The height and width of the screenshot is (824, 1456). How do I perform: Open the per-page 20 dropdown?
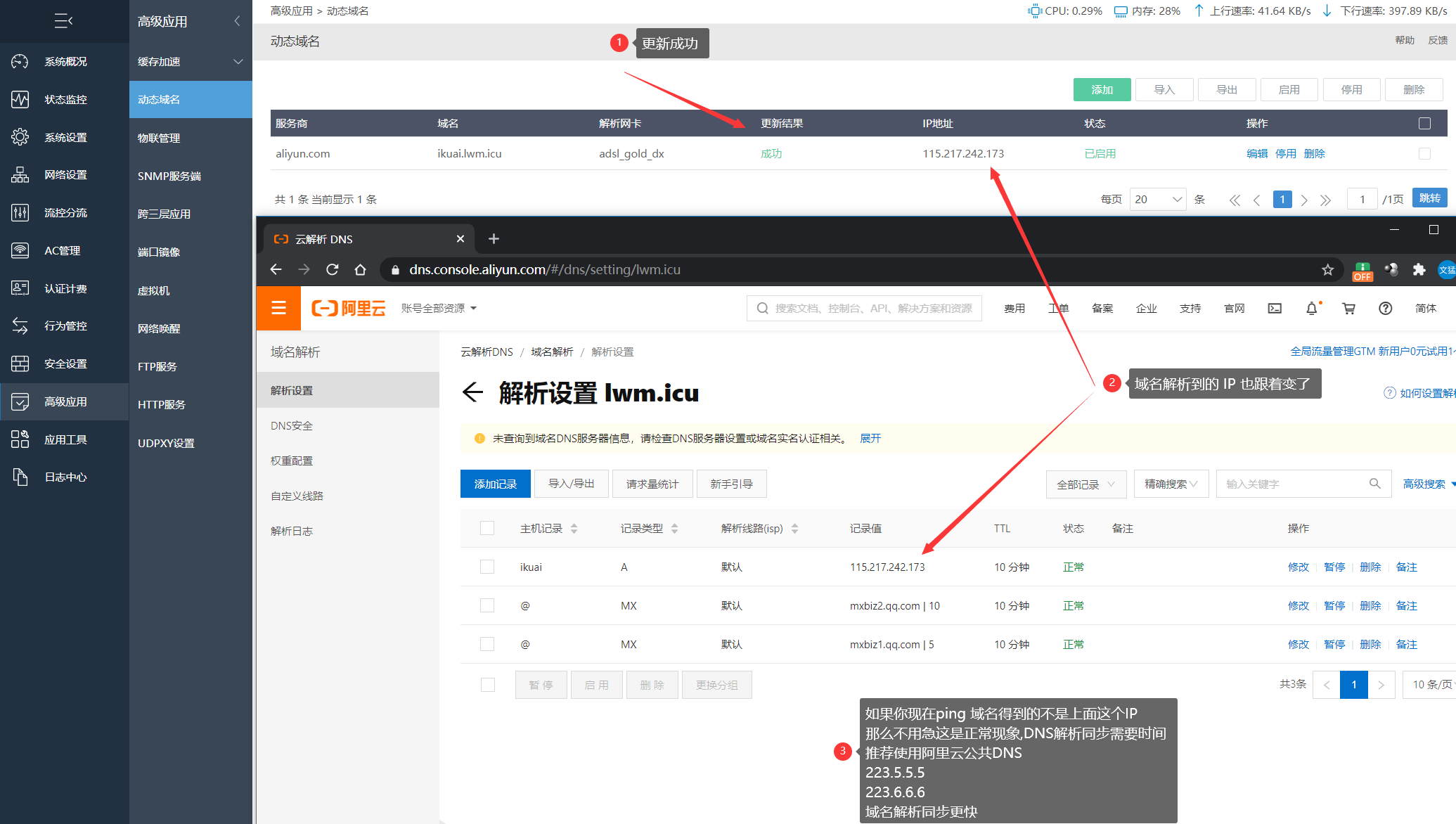pos(1157,200)
